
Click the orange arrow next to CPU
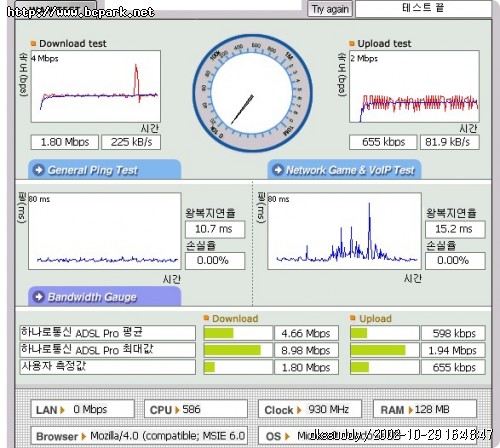click(x=177, y=410)
